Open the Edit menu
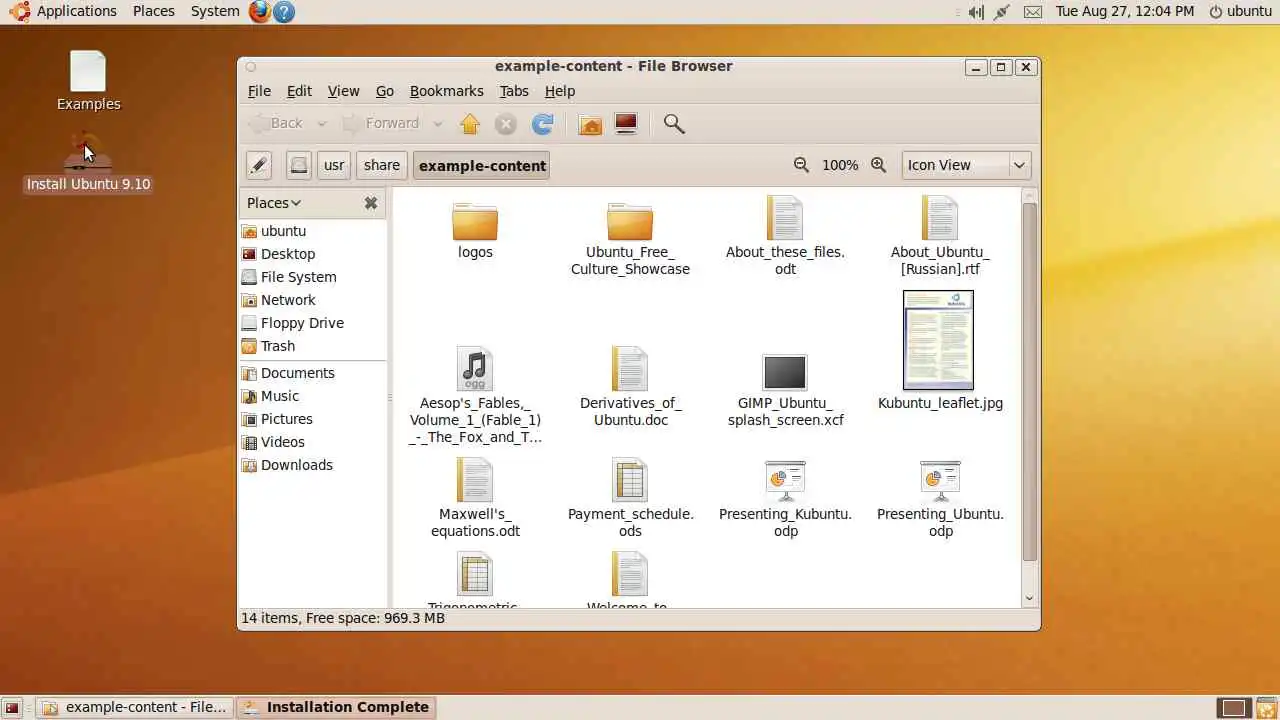Screen dimensions: 1280x720 pyautogui.click(x=299, y=91)
